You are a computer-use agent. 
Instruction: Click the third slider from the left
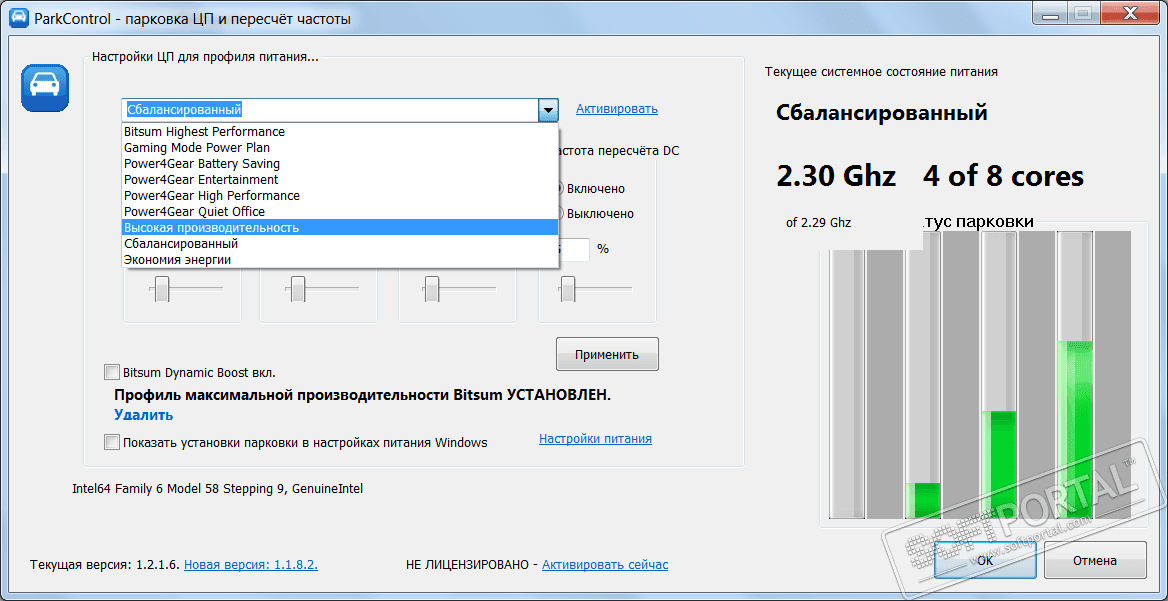(x=431, y=287)
